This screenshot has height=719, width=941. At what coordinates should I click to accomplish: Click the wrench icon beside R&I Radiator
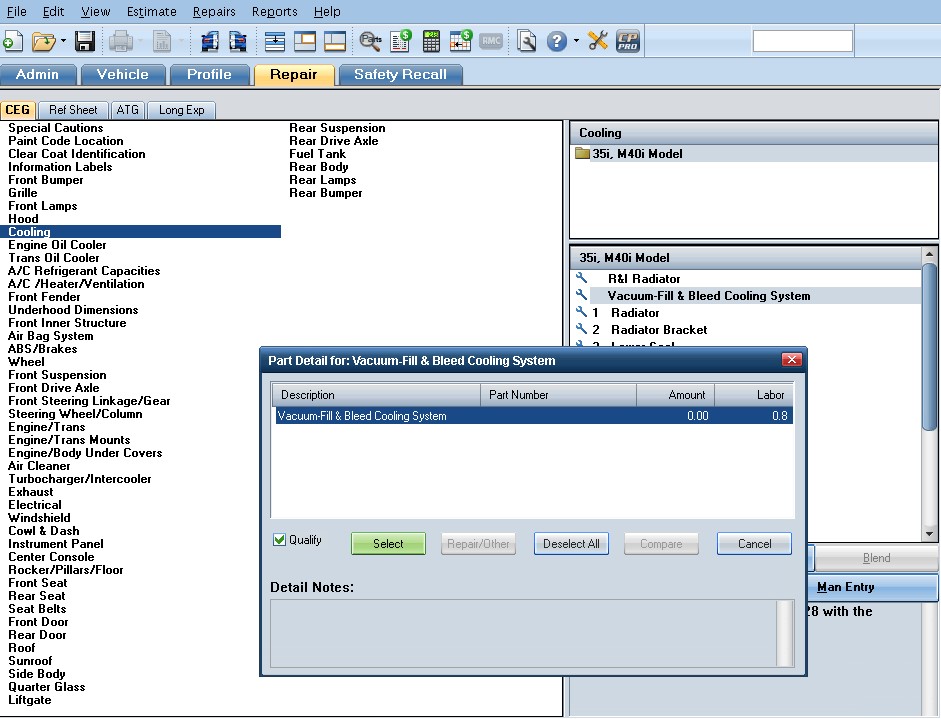coord(581,278)
